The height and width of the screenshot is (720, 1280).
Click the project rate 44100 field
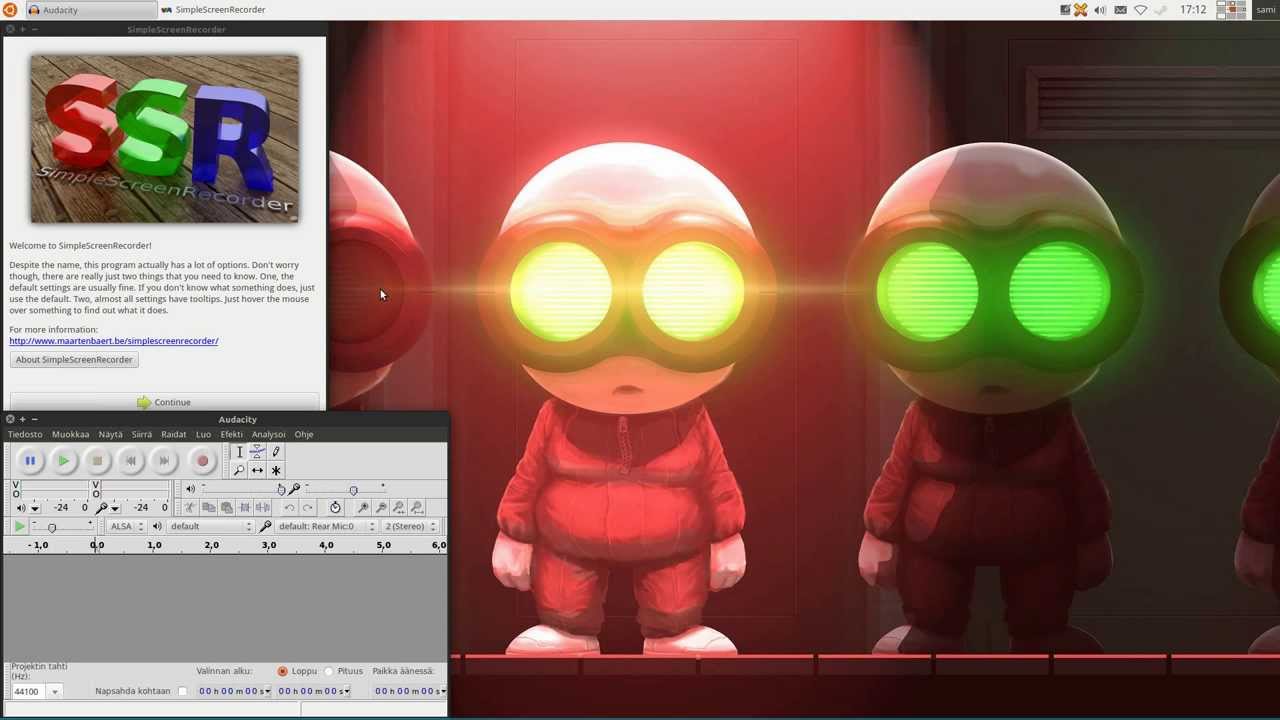click(29, 692)
